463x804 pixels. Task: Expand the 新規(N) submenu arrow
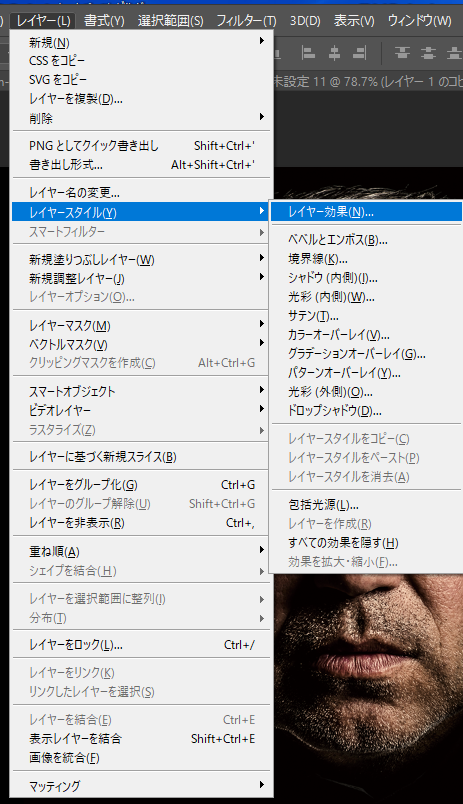click(x=261, y=41)
